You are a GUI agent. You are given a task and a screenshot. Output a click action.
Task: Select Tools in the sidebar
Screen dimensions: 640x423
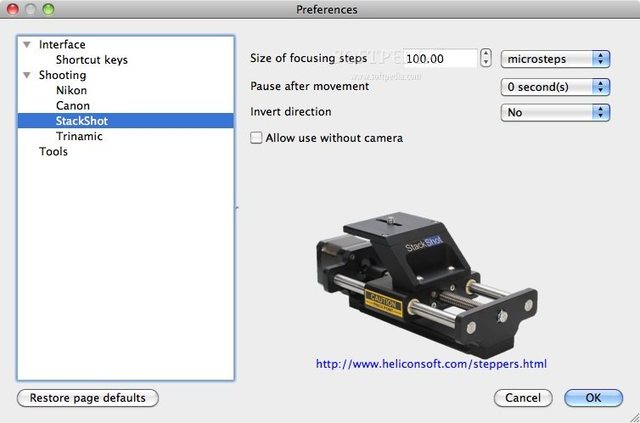[x=55, y=152]
